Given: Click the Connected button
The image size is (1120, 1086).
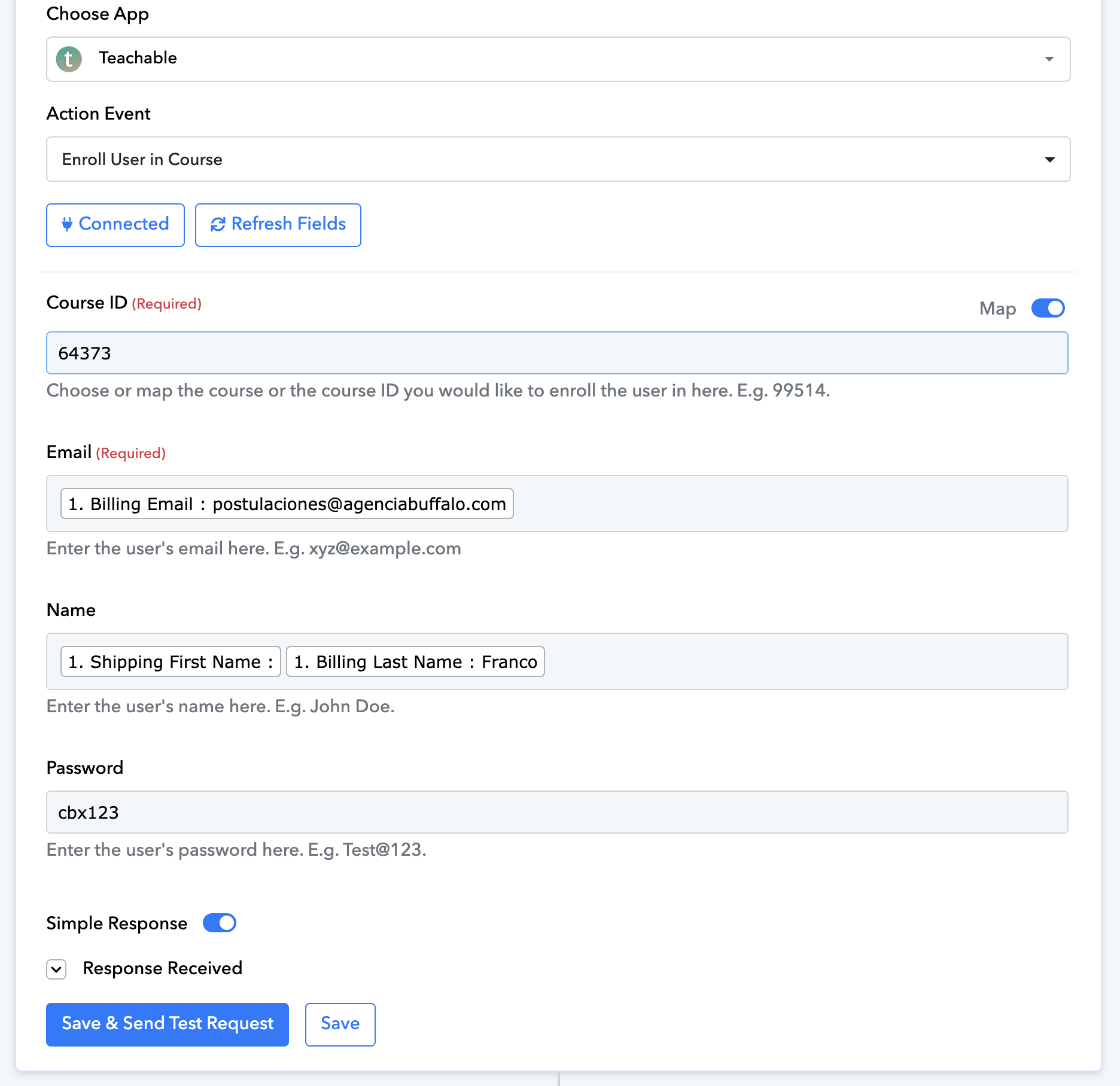Looking at the screenshot, I should 115,225.
